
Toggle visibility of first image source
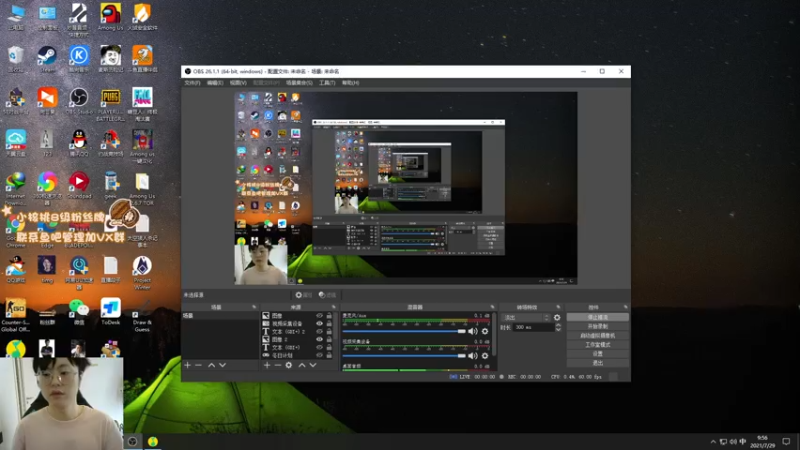[319, 316]
